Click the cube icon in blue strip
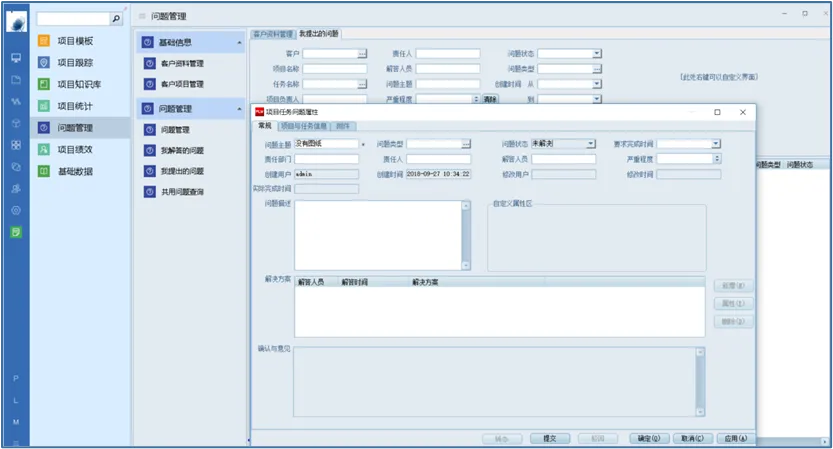Viewport: 833px width, 449px height. click(16, 123)
